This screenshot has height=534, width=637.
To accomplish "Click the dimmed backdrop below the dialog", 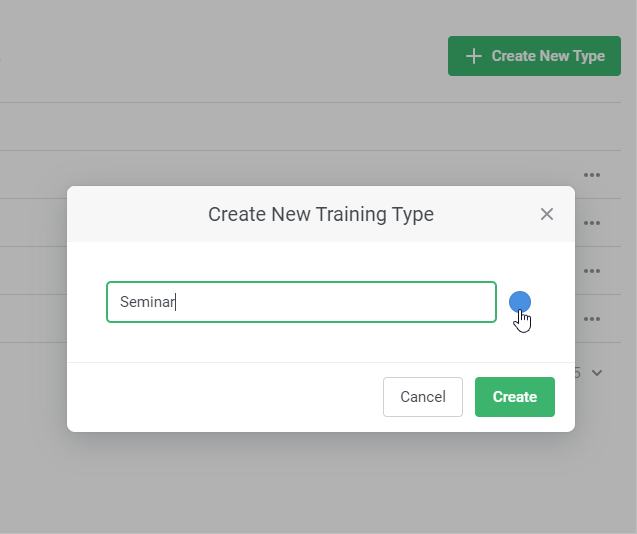I will 320,485.
